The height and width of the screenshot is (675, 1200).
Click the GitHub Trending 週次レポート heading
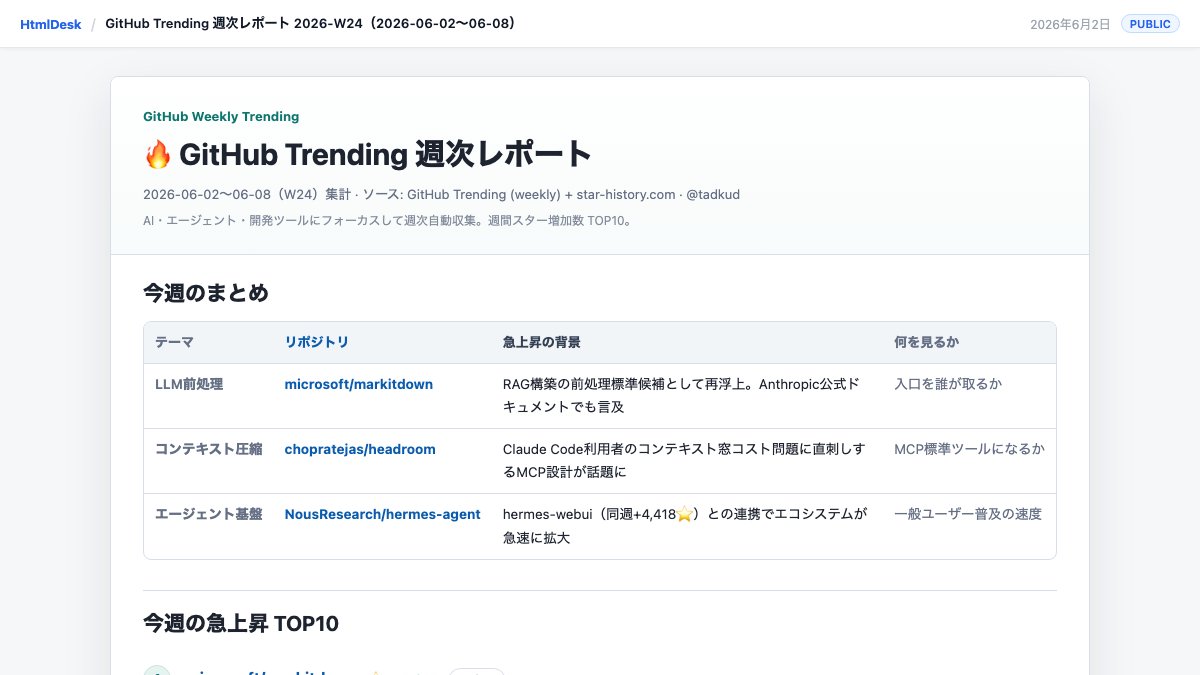point(385,155)
